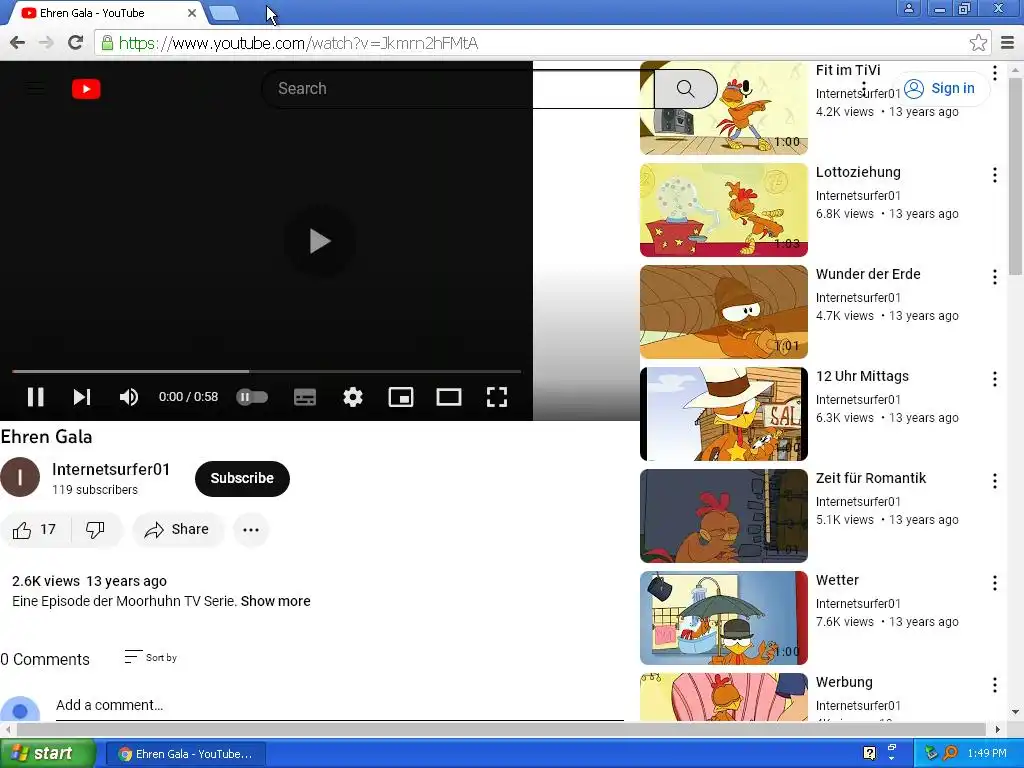Screen dimensions: 1024x768
Task: Open the Internetsurfer01 channel name link
Action: coord(111,470)
